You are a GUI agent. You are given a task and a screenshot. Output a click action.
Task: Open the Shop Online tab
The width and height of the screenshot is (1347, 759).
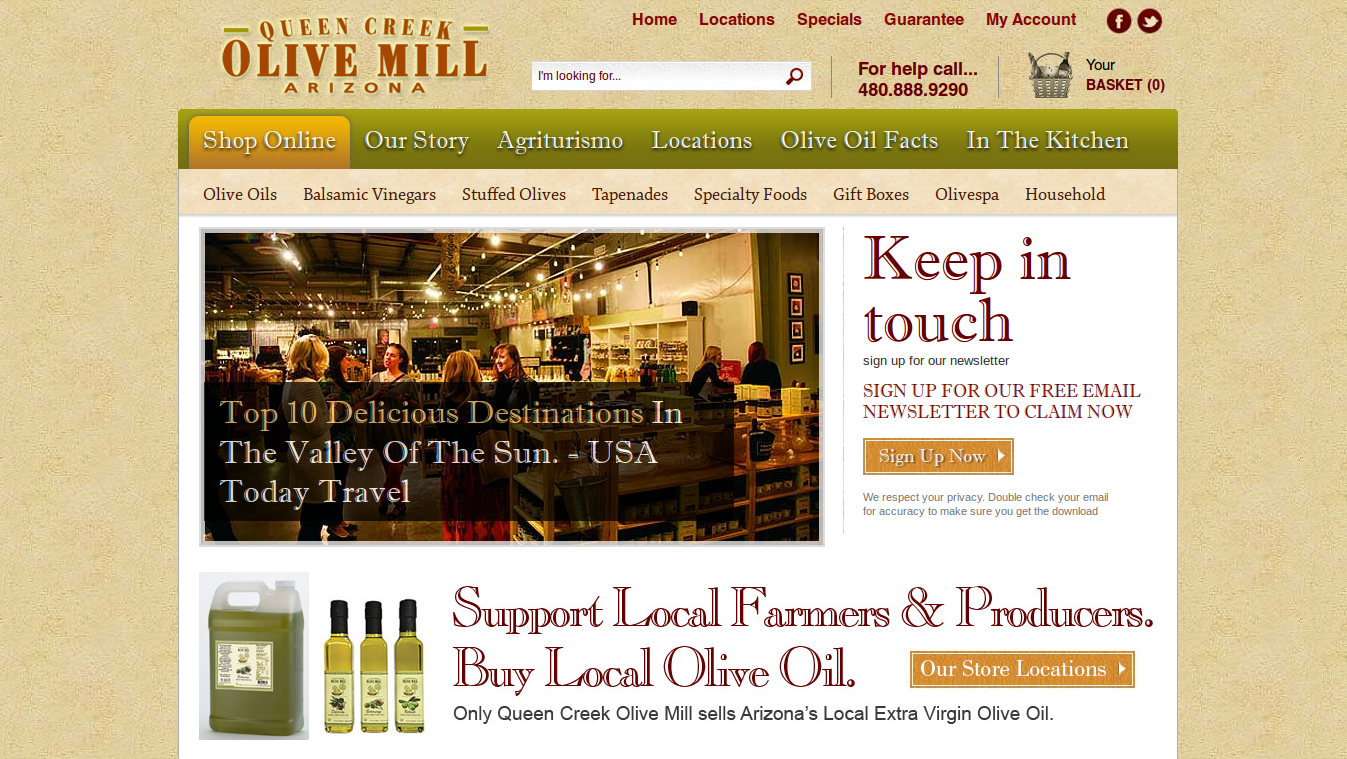(269, 141)
